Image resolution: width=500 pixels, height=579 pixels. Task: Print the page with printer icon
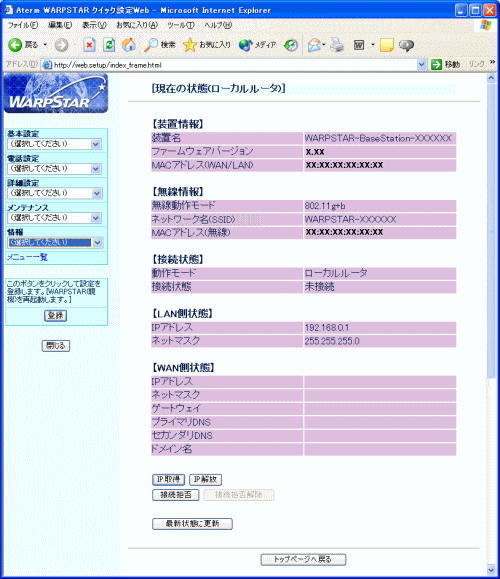(x=337, y=45)
